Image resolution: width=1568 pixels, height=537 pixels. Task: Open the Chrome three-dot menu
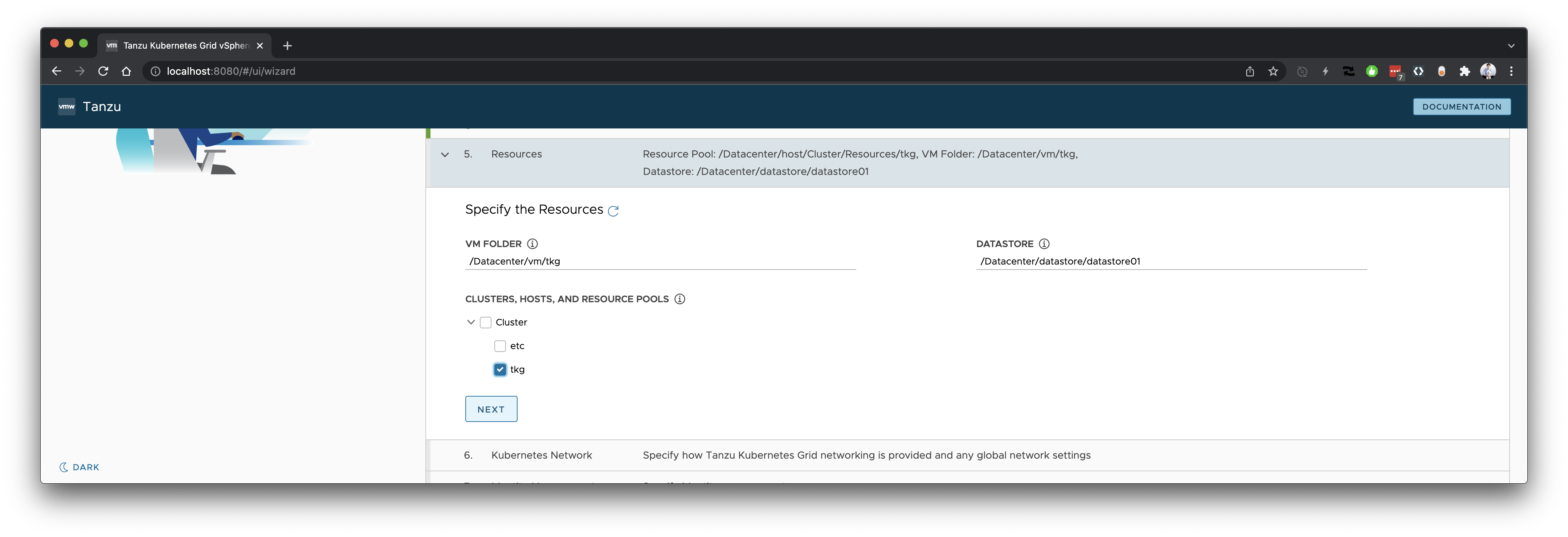click(x=1511, y=71)
